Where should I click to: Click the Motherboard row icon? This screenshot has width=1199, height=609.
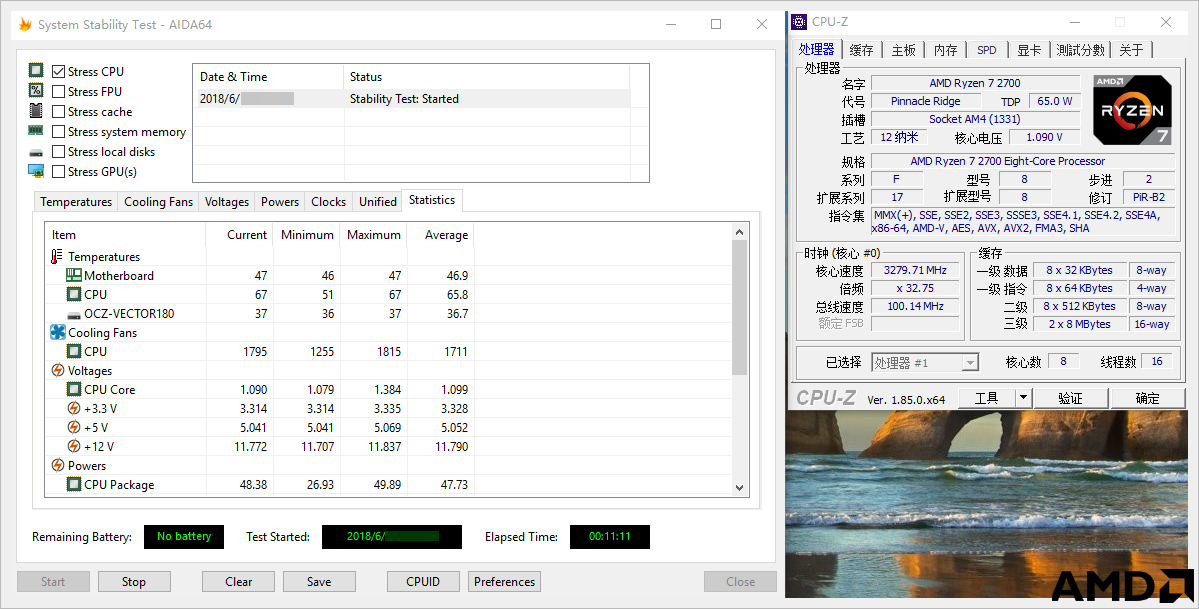73,275
